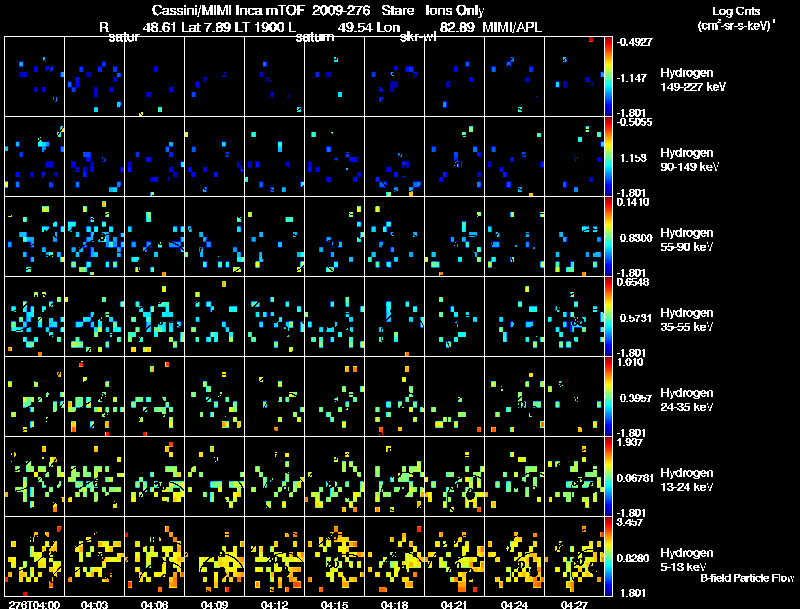This screenshot has width=800, height=609.
Task: Select the 'Hydrogen 55-90 keV' row label
Action: (x=687, y=240)
